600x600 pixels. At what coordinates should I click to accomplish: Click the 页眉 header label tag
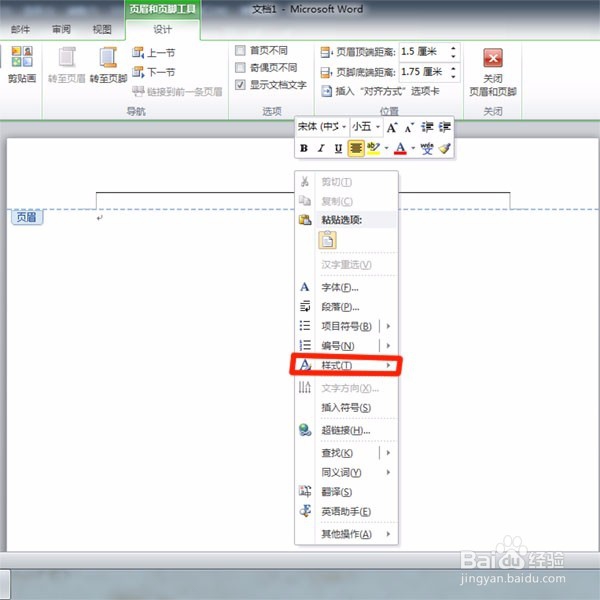27,217
